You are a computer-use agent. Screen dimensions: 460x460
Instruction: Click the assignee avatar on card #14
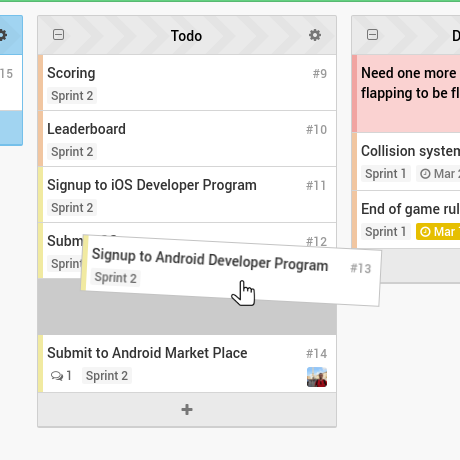[x=317, y=377]
